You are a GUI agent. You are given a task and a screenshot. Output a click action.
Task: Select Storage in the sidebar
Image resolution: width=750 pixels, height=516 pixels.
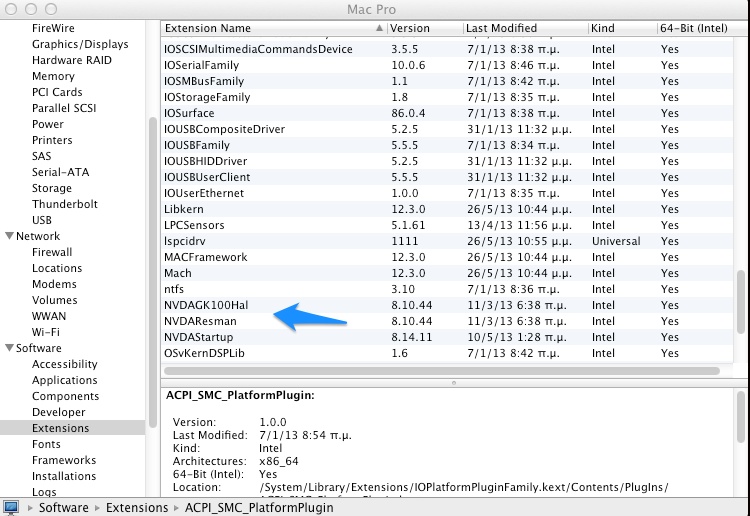(52, 188)
